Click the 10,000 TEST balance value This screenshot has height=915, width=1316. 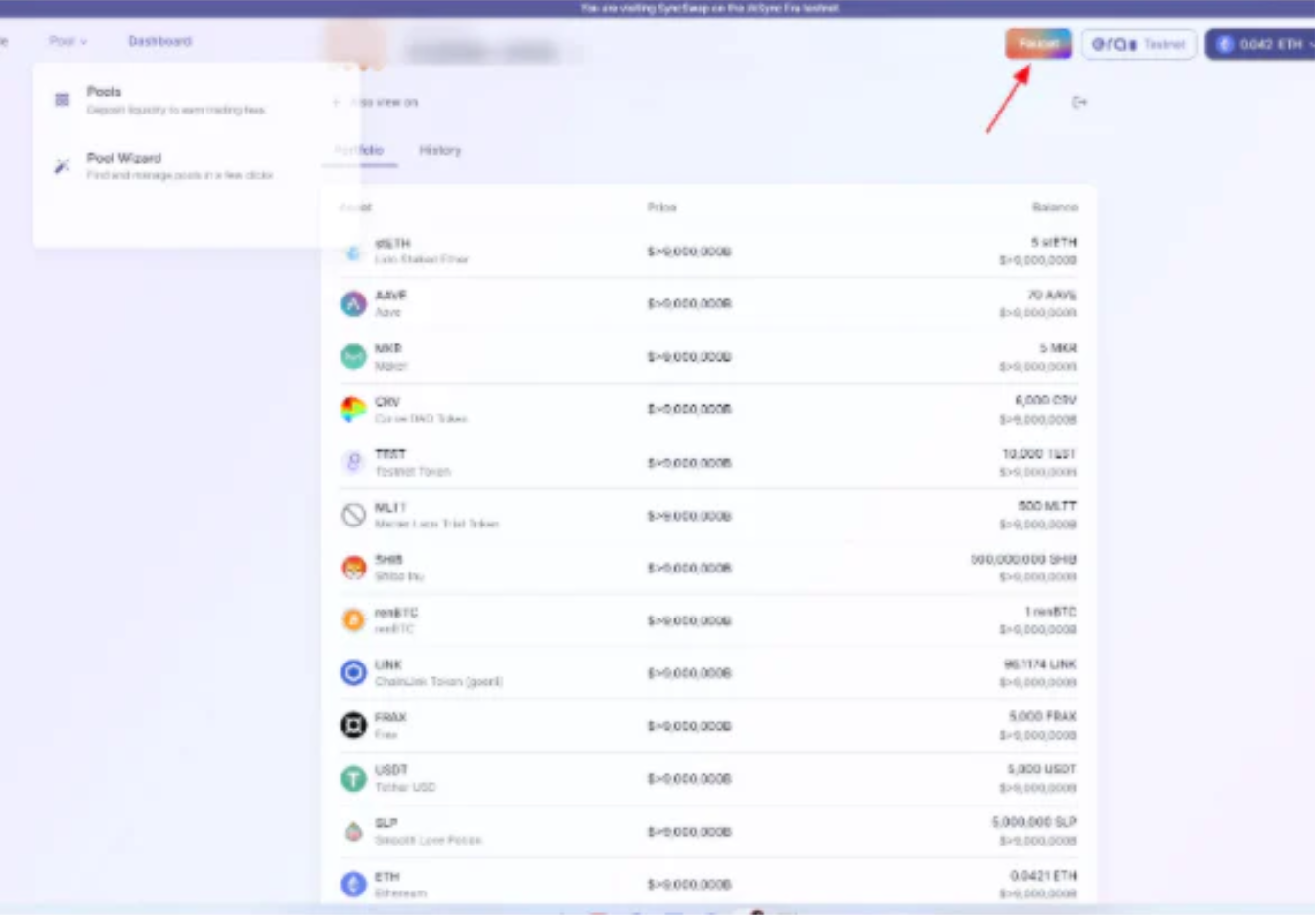tap(1039, 454)
